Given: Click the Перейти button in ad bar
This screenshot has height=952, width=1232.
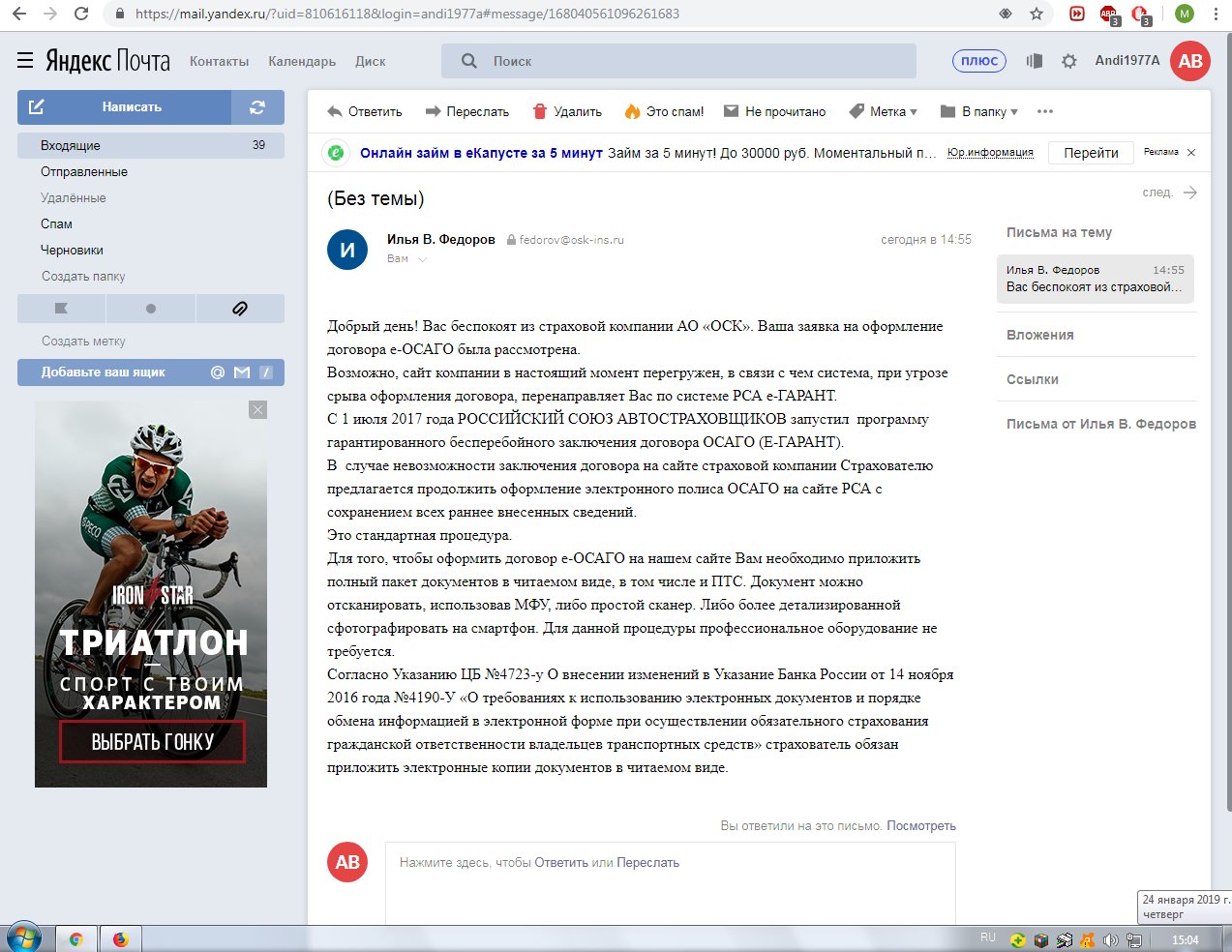Looking at the screenshot, I should pyautogui.click(x=1091, y=153).
